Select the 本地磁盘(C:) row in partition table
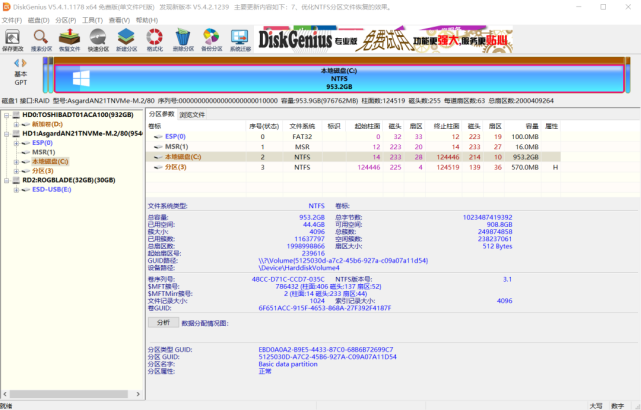The height and width of the screenshot is (410, 641). click(353, 157)
